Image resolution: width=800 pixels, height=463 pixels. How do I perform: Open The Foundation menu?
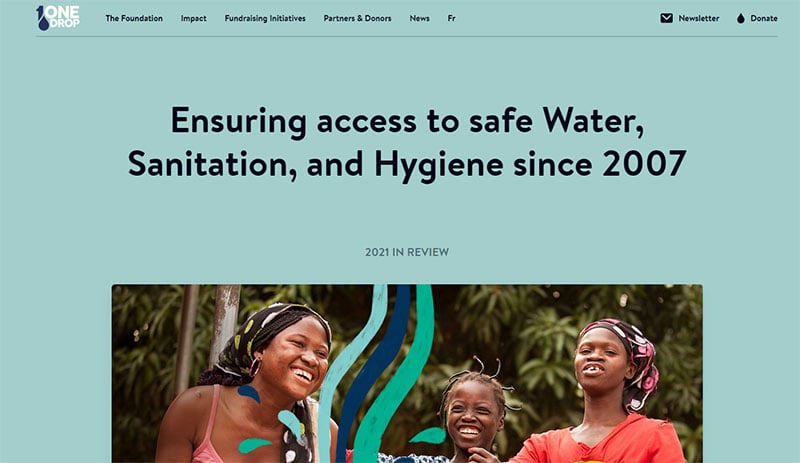pyautogui.click(x=134, y=18)
